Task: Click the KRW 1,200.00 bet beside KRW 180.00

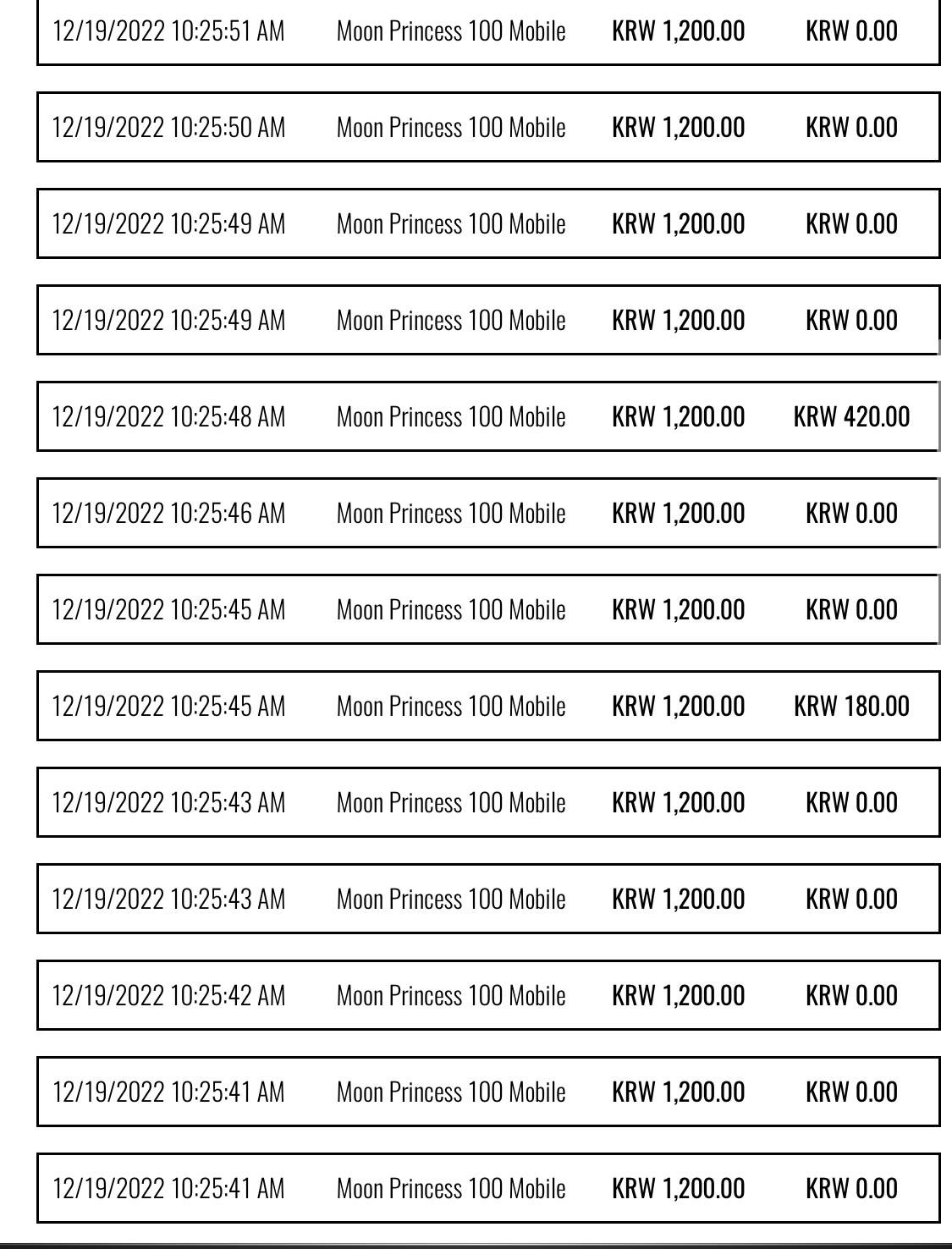Action: (x=679, y=707)
